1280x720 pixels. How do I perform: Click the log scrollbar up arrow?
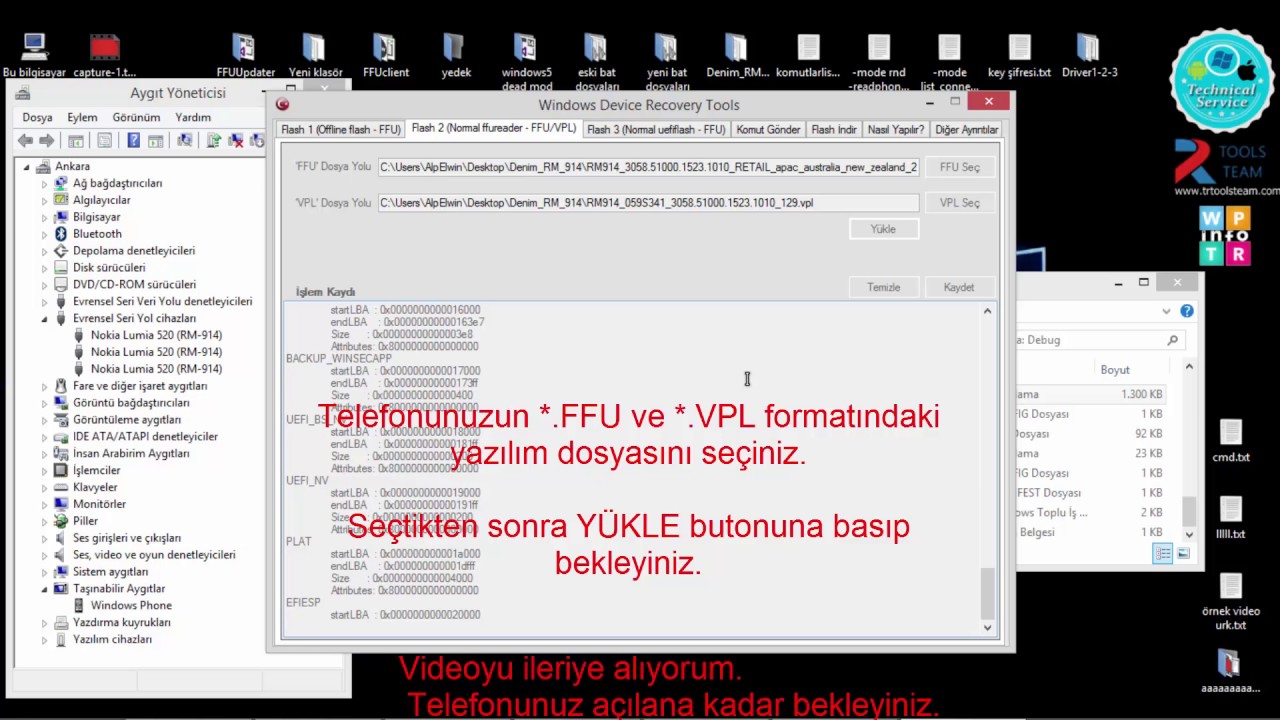(x=987, y=311)
